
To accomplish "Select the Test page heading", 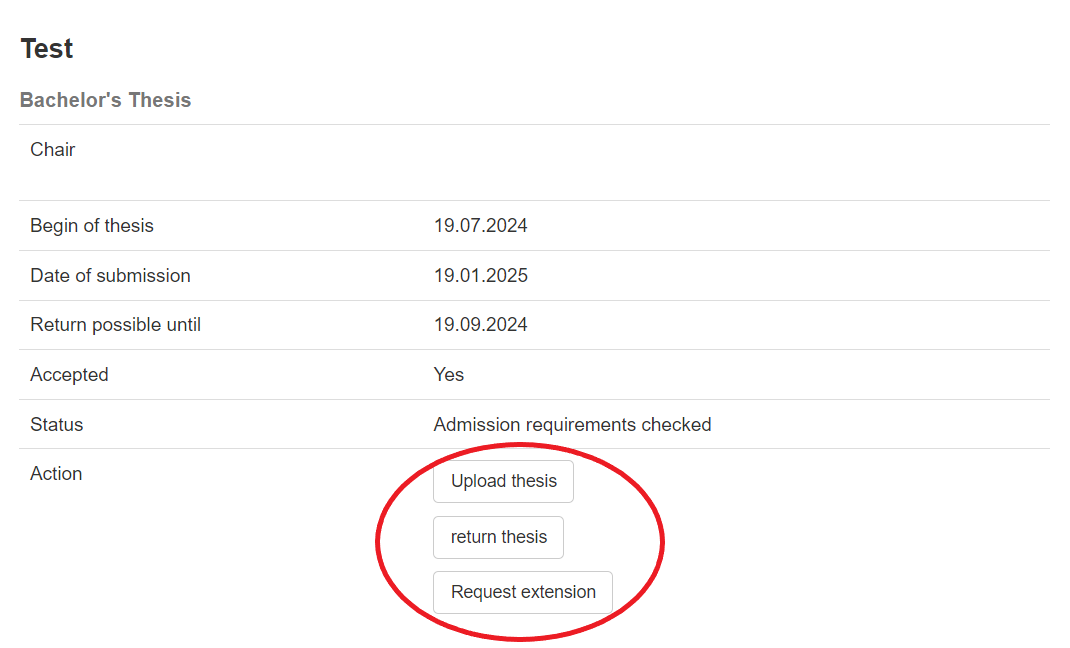I will 47,48.
